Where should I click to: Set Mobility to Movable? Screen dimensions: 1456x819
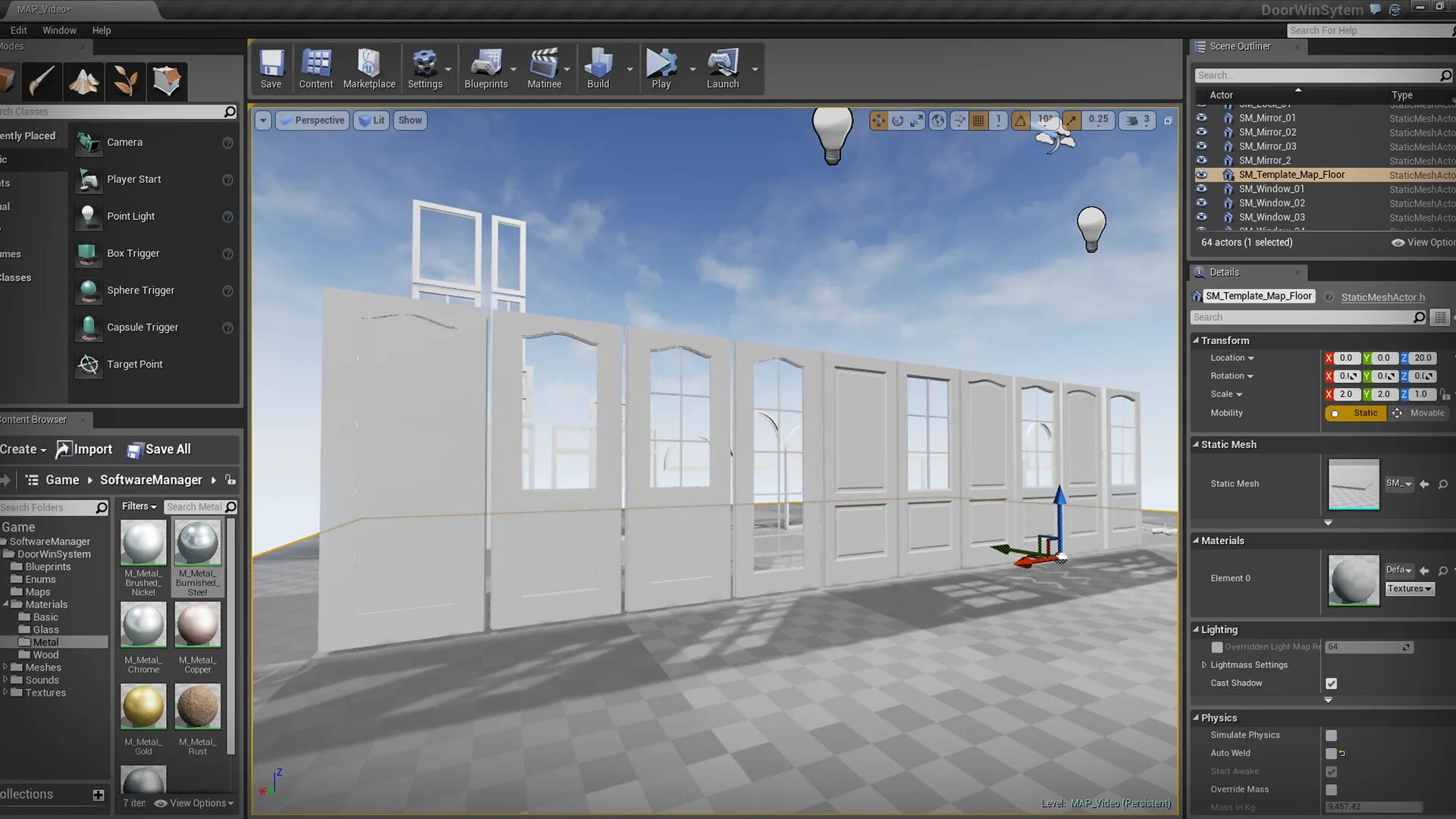click(x=1418, y=413)
